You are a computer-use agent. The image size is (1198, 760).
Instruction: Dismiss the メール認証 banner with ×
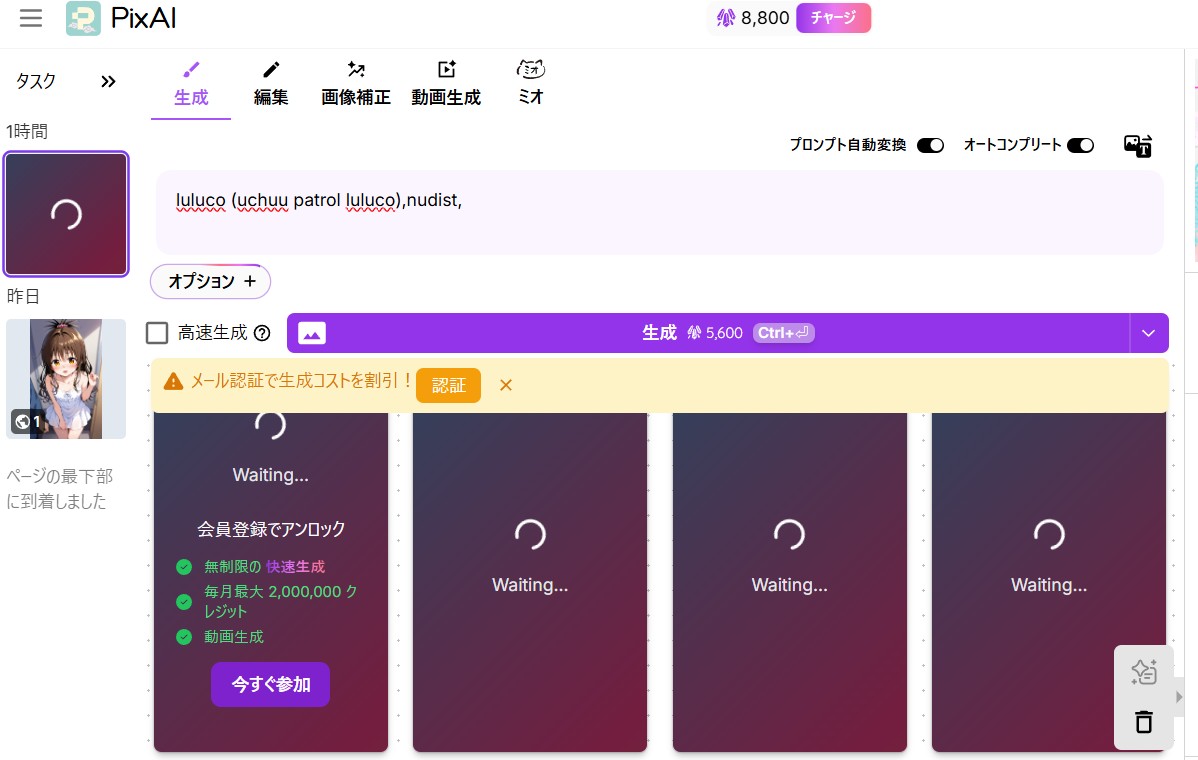coord(505,385)
